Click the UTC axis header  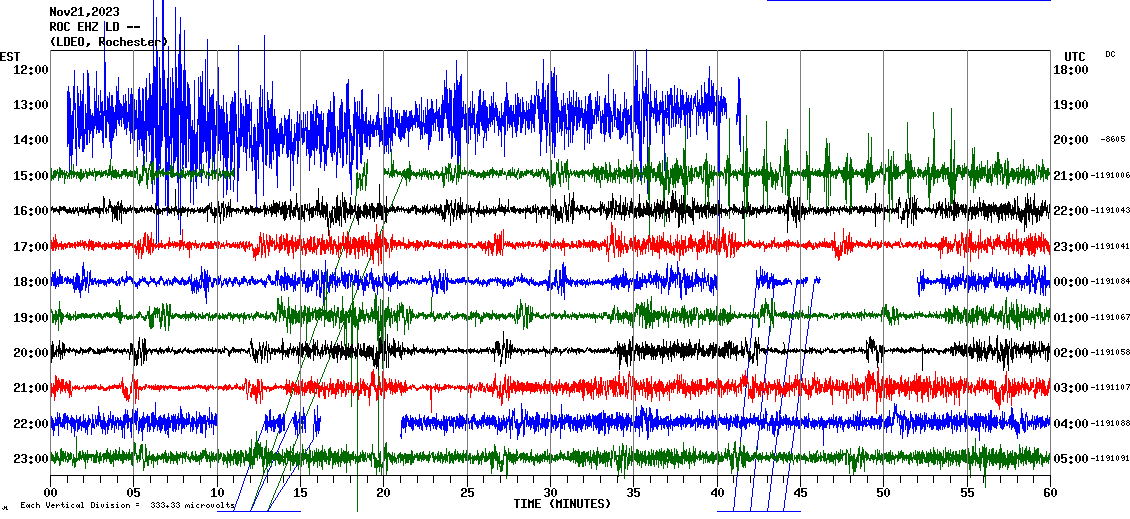point(1075,56)
